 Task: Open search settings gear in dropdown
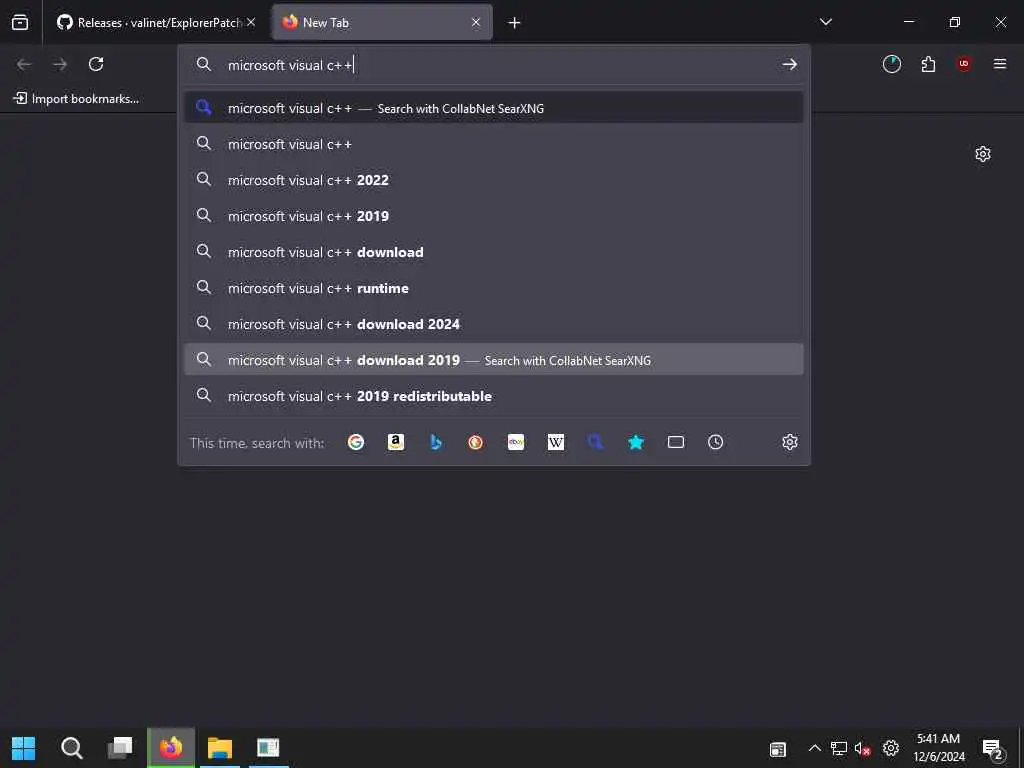click(790, 442)
